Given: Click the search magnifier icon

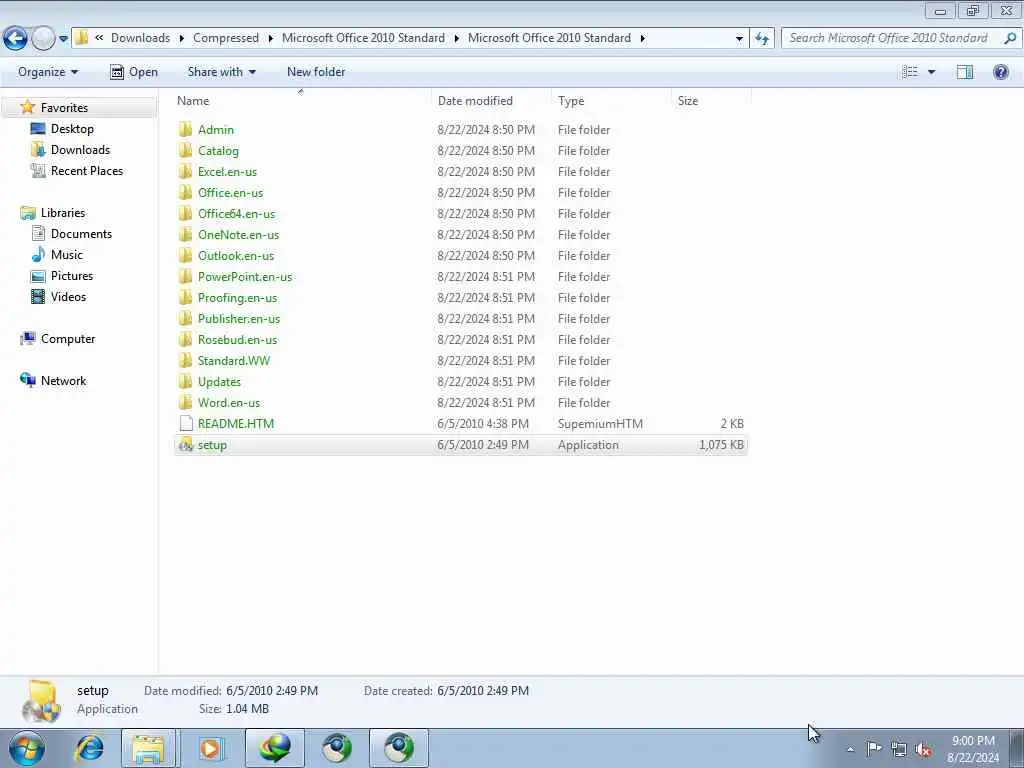Looking at the screenshot, I should [x=1009, y=38].
